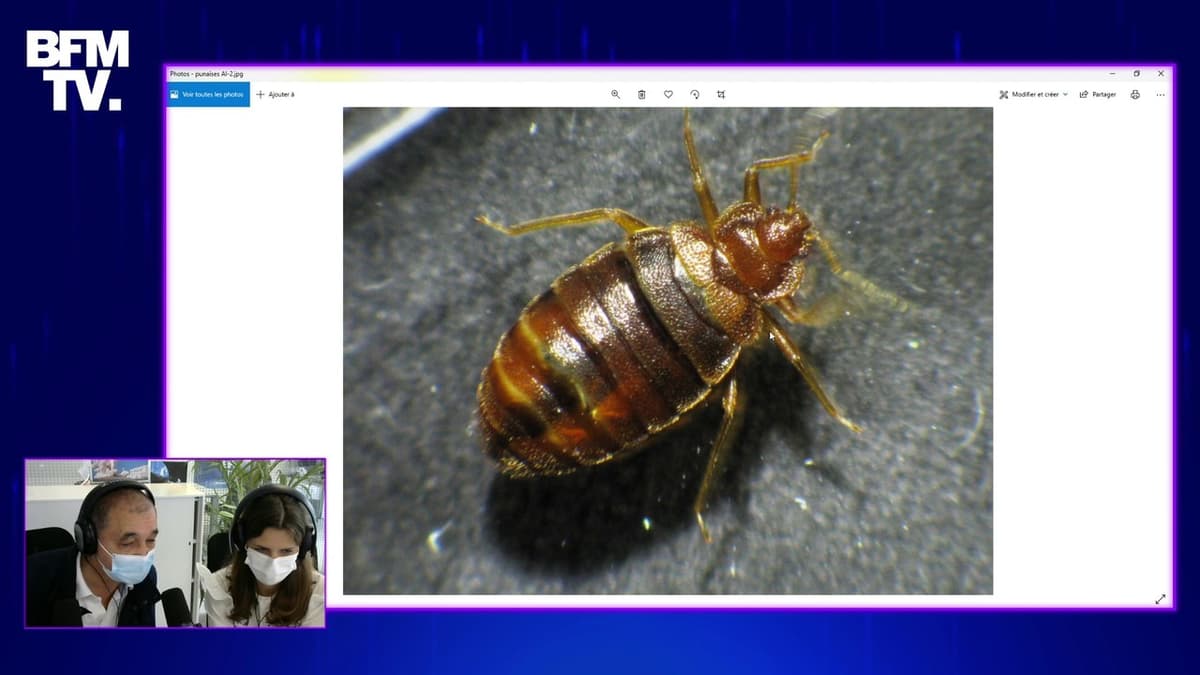Click Voir toutes les photos
This screenshot has width=1200, height=675.
tap(207, 94)
